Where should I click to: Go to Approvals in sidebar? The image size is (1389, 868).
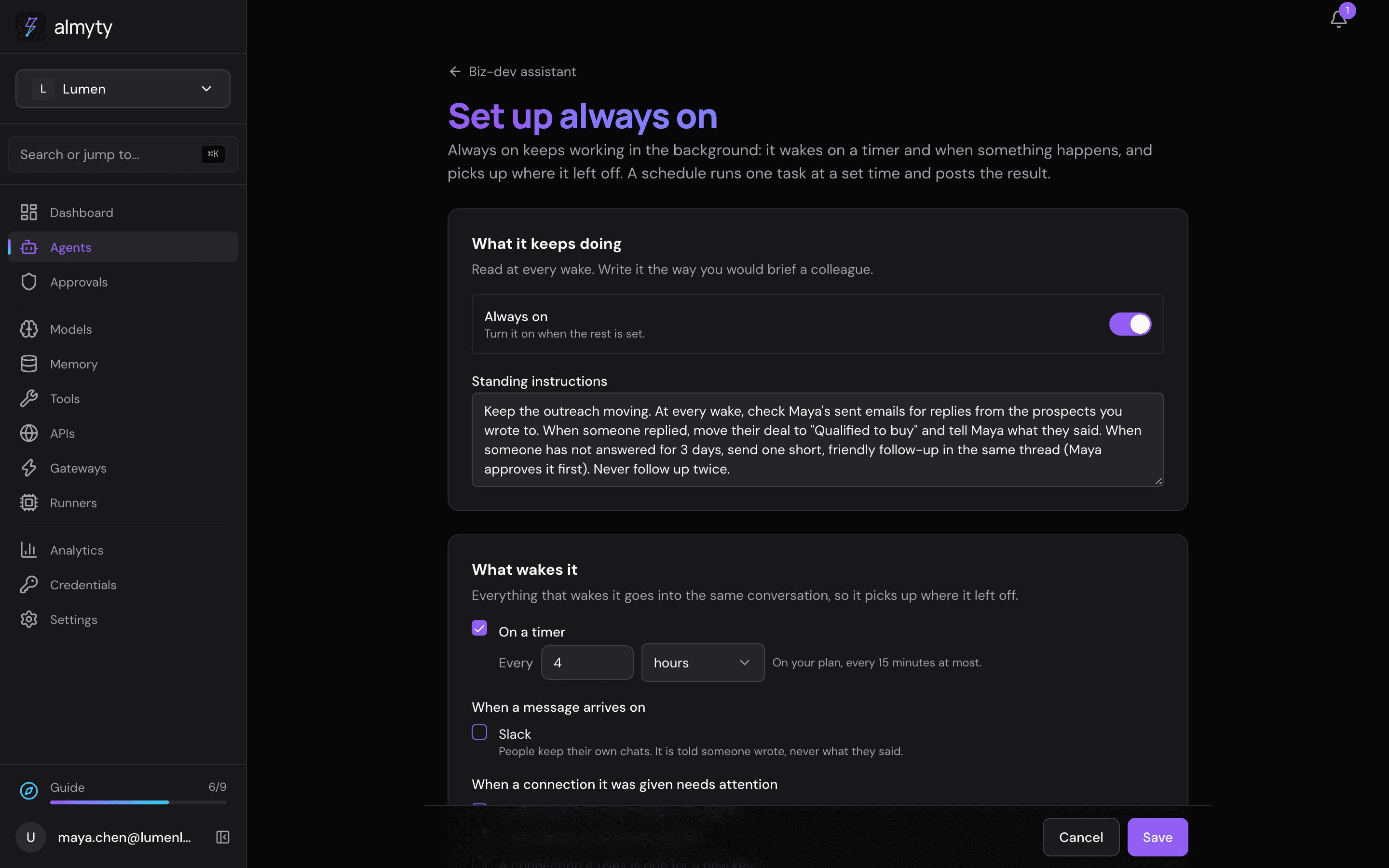point(123,282)
